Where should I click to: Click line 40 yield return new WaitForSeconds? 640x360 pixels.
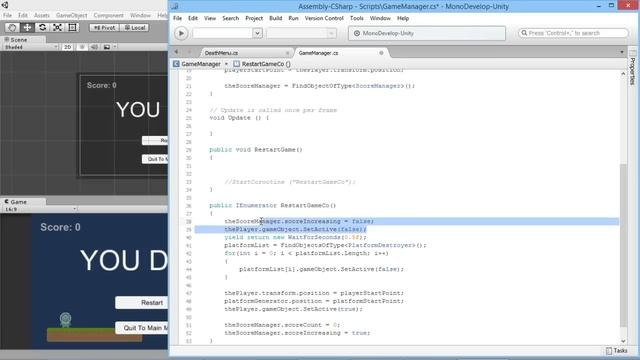(x=295, y=237)
